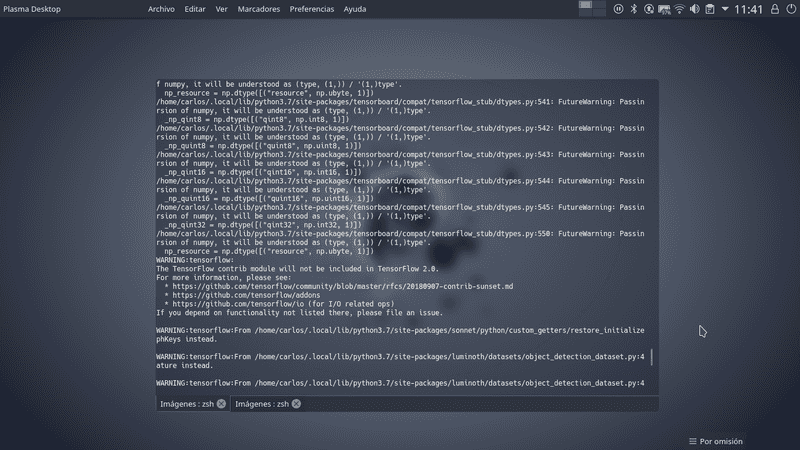Click the battery status indicator
Viewport: 800px width, 450px height.
[663, 9]
